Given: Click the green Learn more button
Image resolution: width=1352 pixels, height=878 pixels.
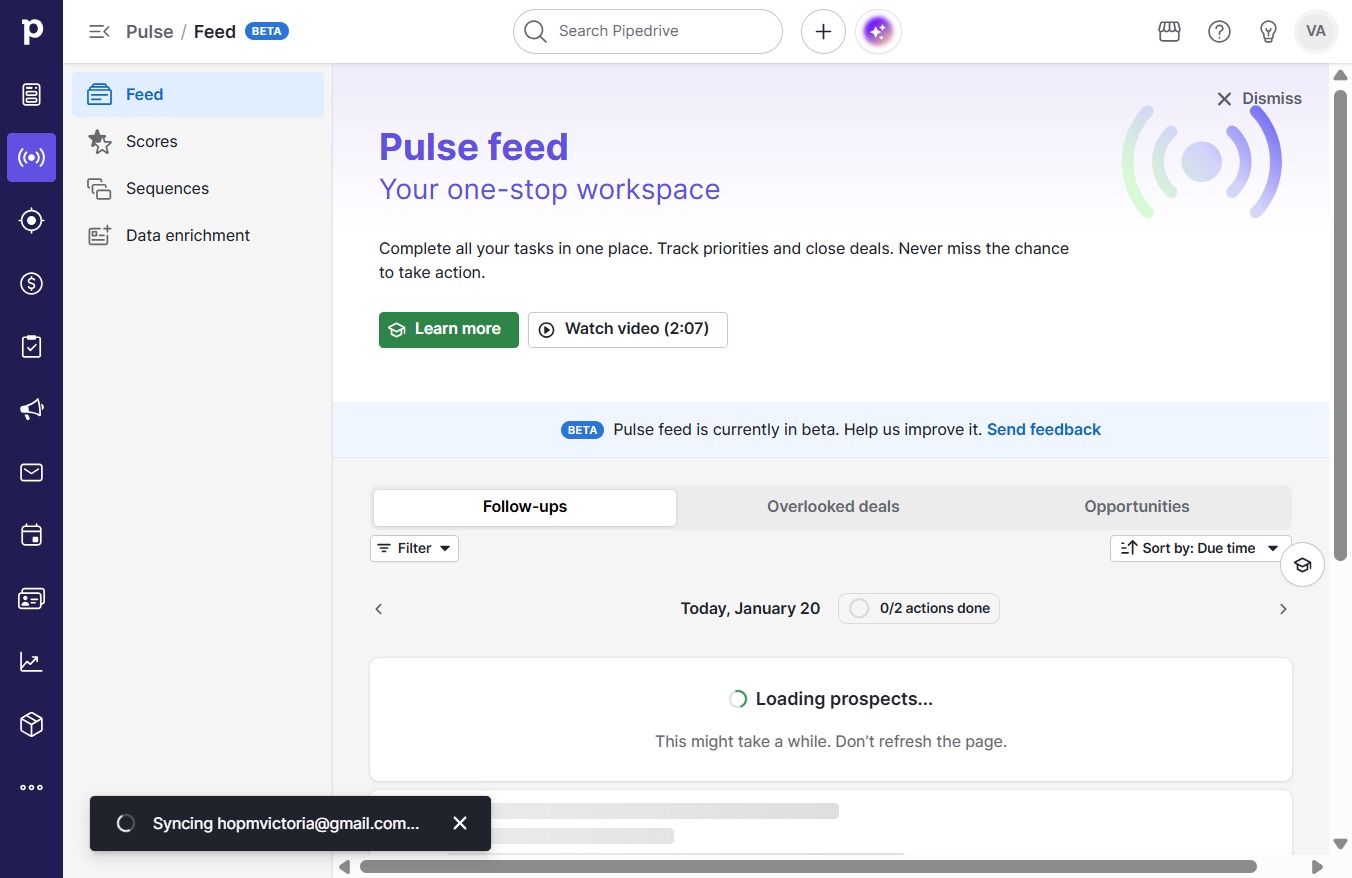Looking at the screenshot, I should 449,330.
